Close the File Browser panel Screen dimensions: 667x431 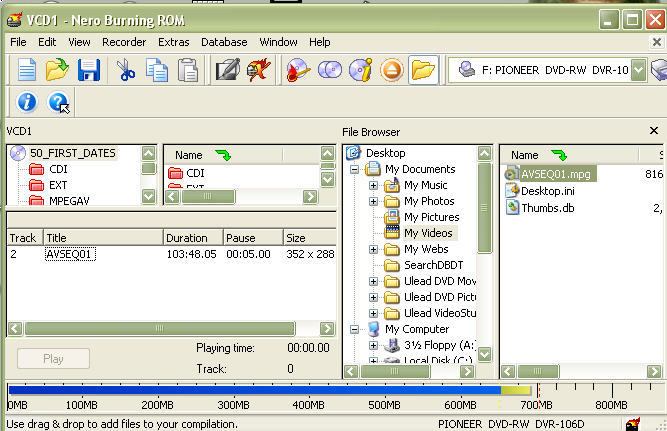click(654, 131)
